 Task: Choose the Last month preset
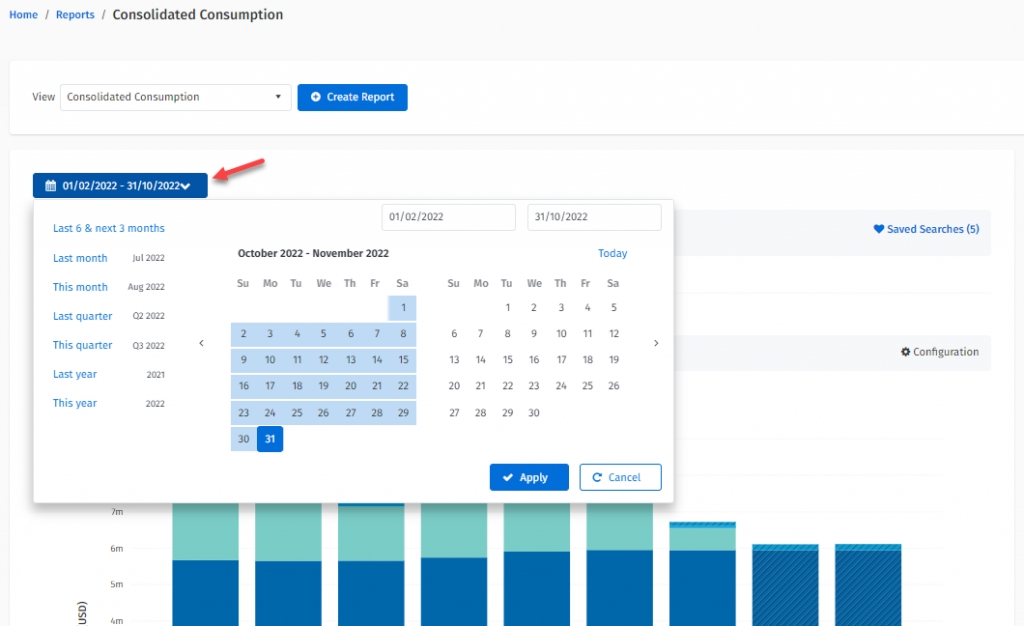coord(80,258)
